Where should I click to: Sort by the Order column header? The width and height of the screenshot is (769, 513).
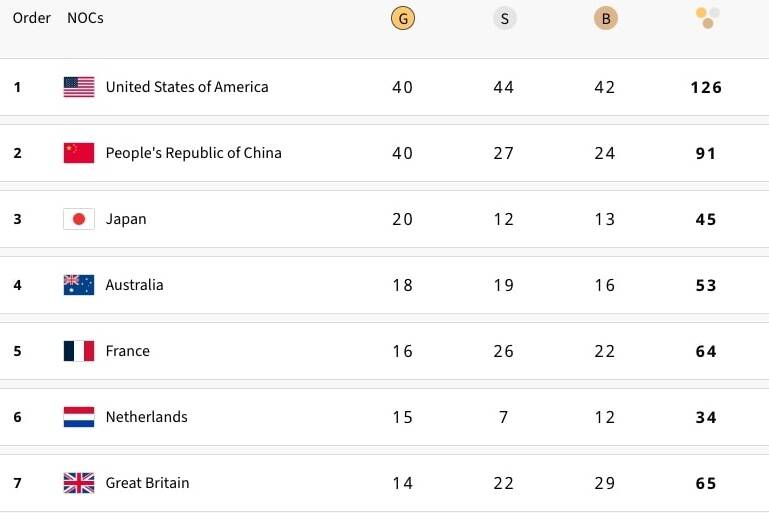coord(31,18)
